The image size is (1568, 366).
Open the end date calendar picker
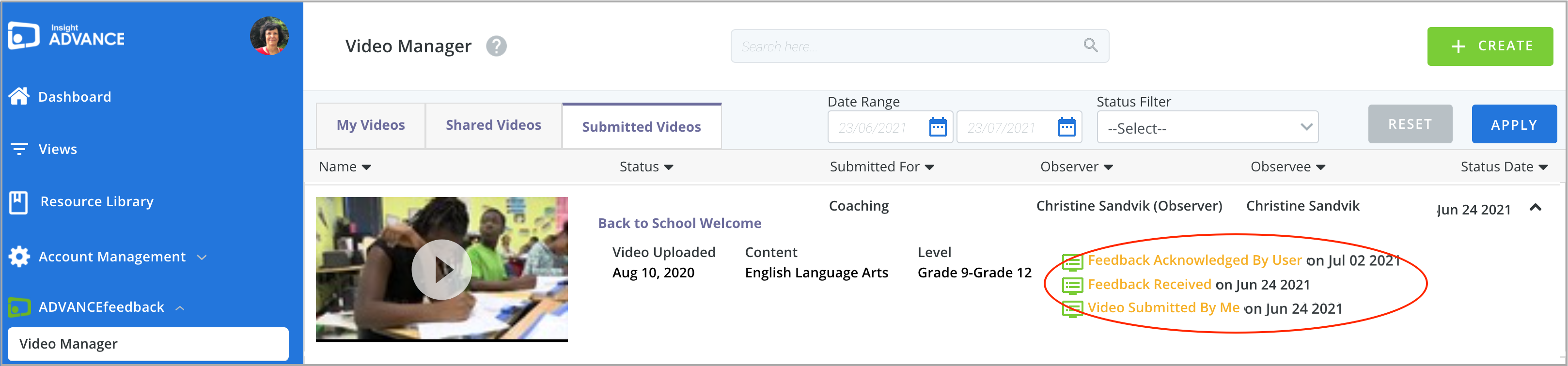pos(1066,128)
